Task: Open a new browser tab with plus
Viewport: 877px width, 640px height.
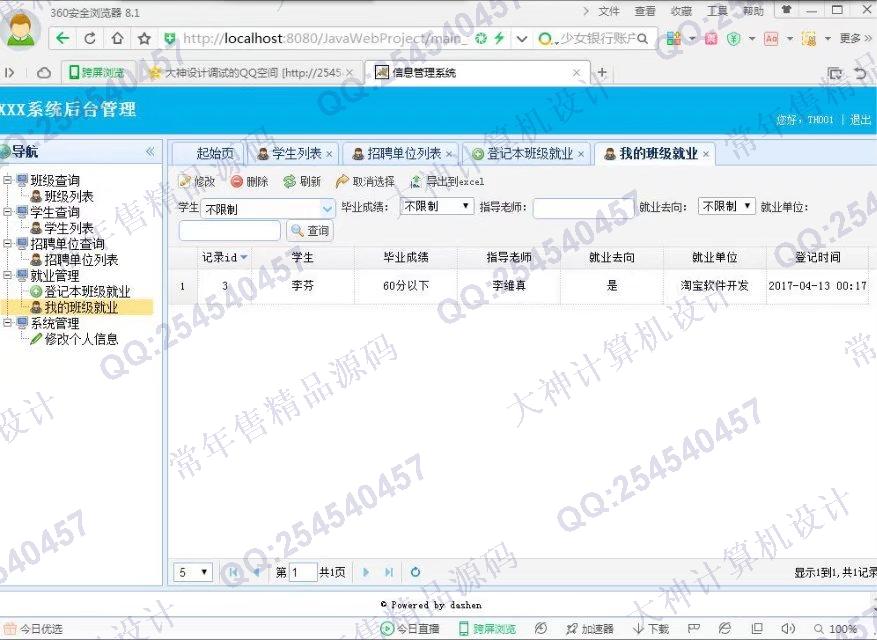Action: click(602, 72)
